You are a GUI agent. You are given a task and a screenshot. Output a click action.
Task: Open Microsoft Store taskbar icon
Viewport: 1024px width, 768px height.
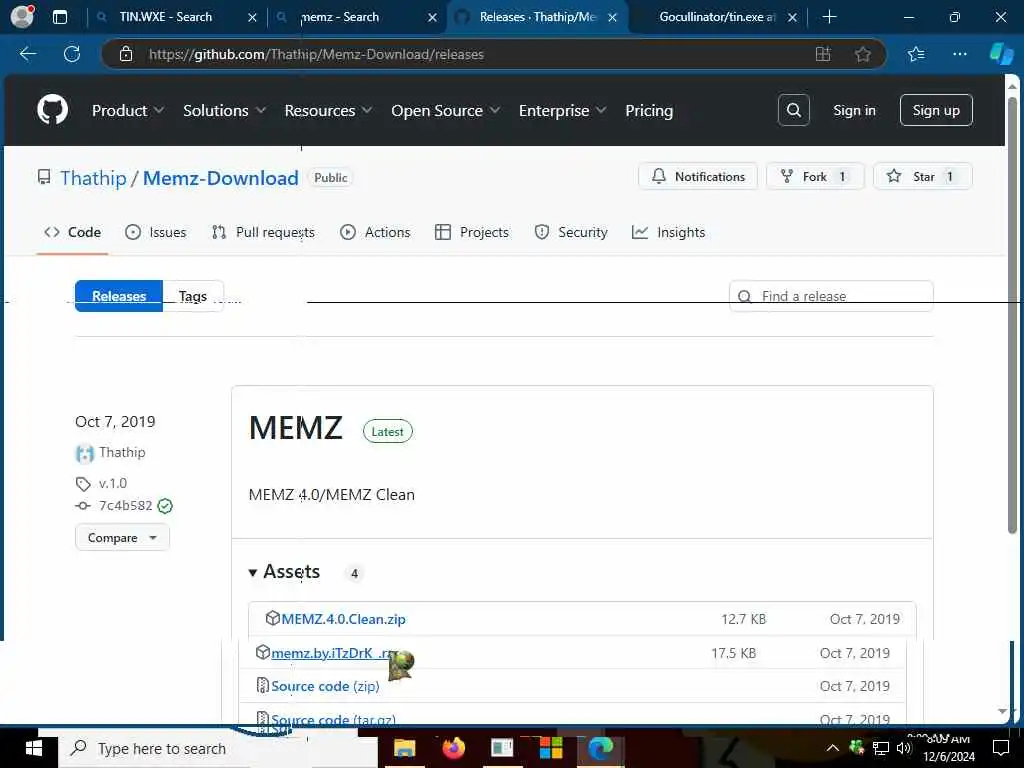pos(551,748)
